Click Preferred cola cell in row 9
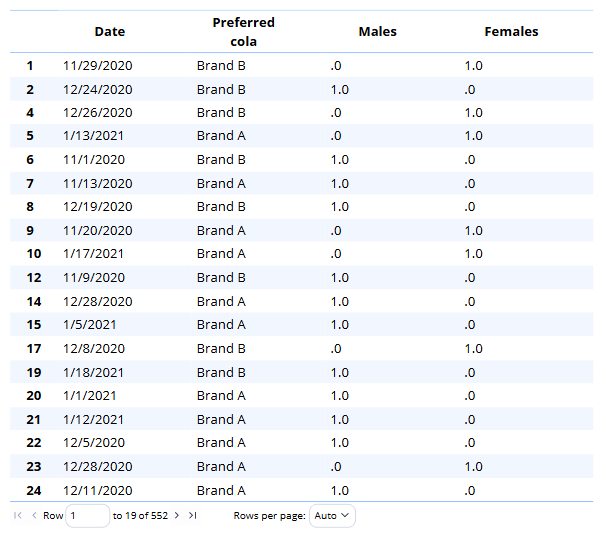Screen dimensions: 606x533 coord(221,230)
